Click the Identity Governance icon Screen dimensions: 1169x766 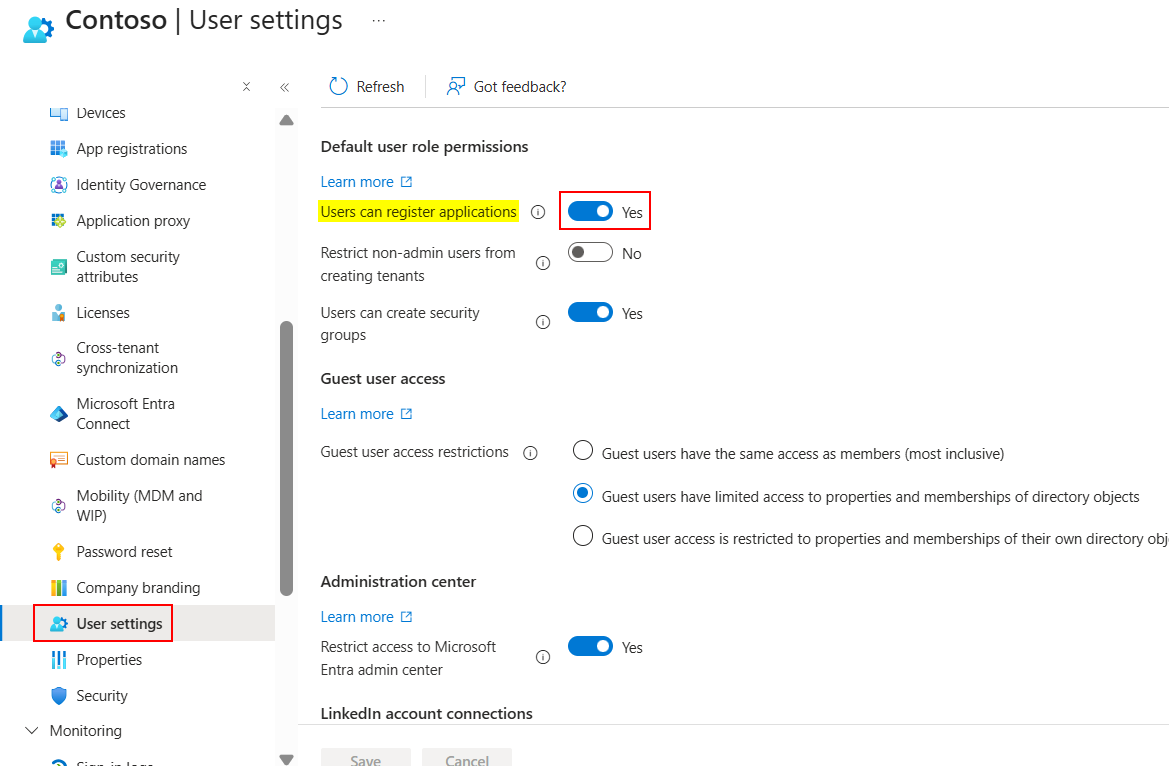(x=58, y=184)
